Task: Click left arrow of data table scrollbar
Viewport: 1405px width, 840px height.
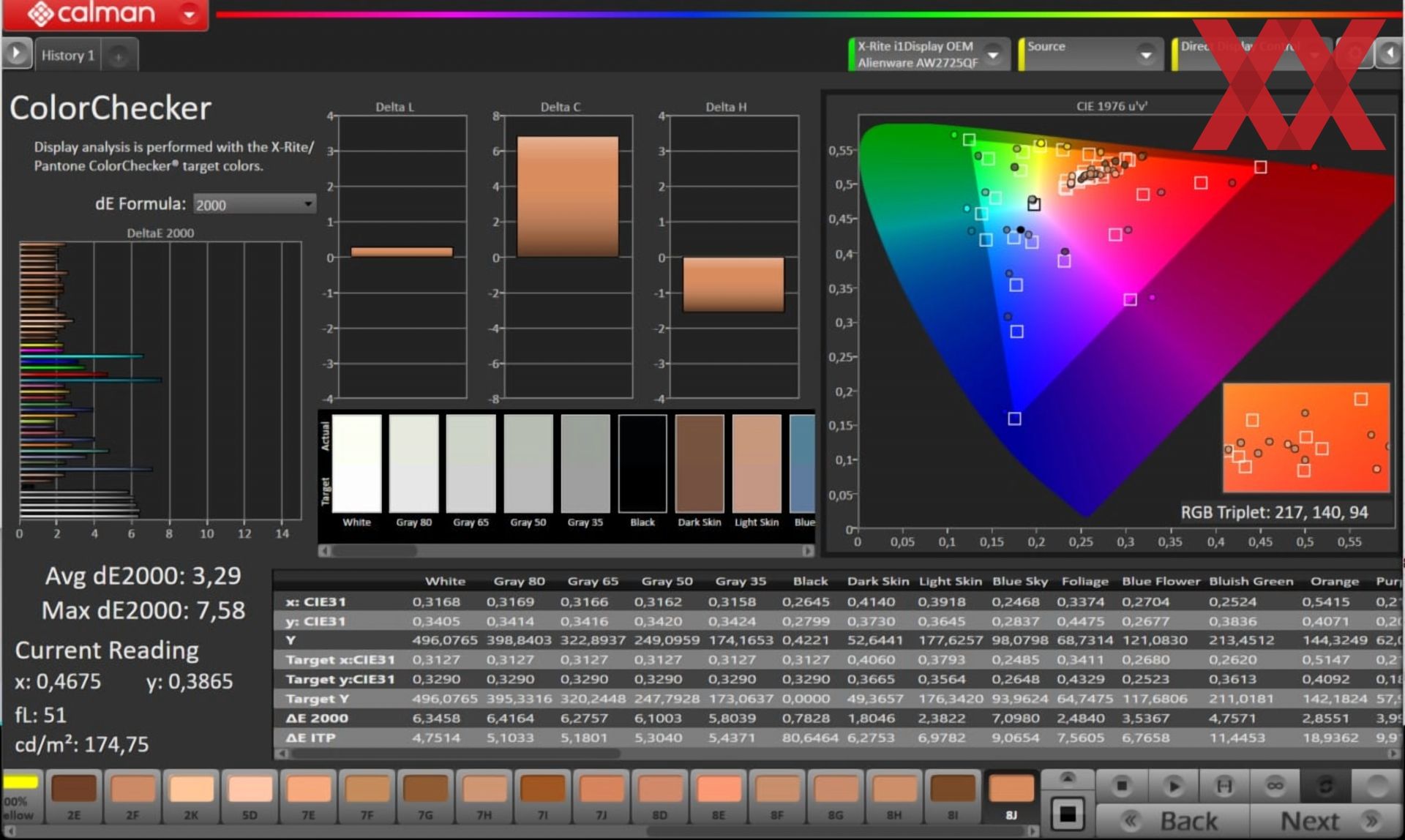Action: pyautogui.click(x=281, y=753)
